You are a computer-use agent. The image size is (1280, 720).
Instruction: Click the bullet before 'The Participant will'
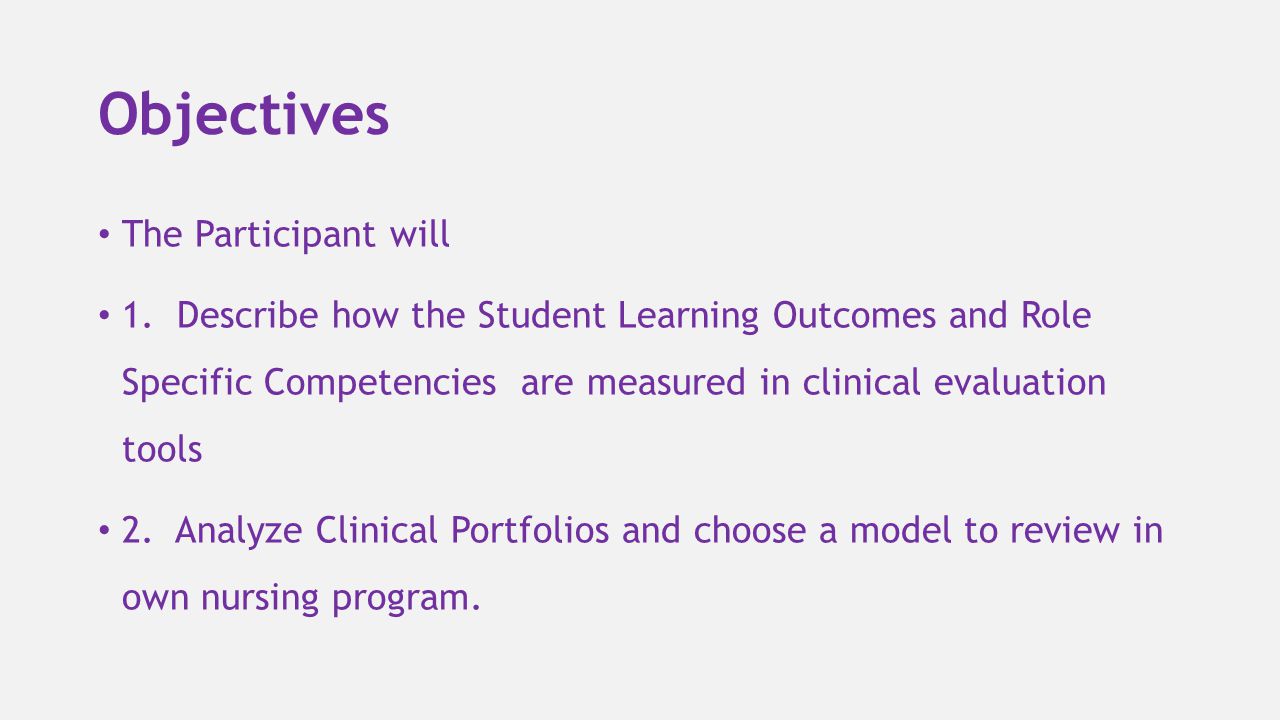tap(104, 235)
